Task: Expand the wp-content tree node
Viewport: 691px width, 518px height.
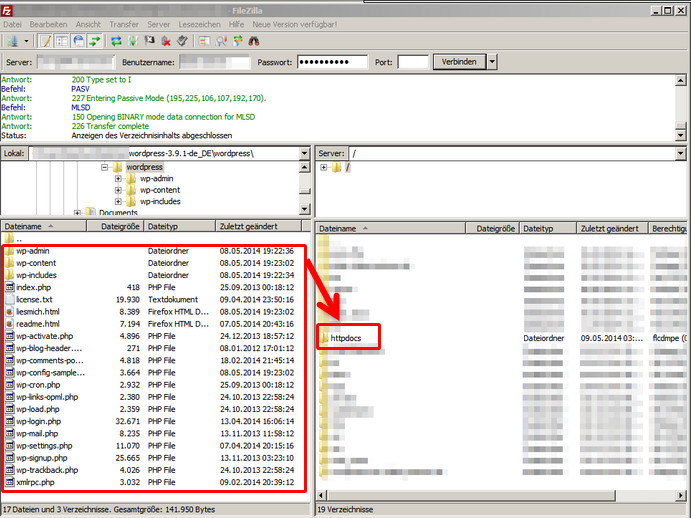Action: click(x=118, y=190)
